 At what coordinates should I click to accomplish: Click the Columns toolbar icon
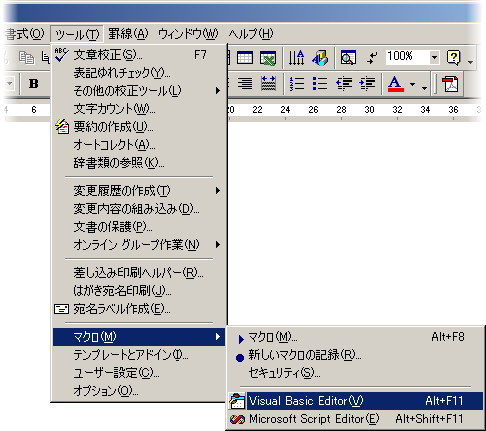(296, 58)
